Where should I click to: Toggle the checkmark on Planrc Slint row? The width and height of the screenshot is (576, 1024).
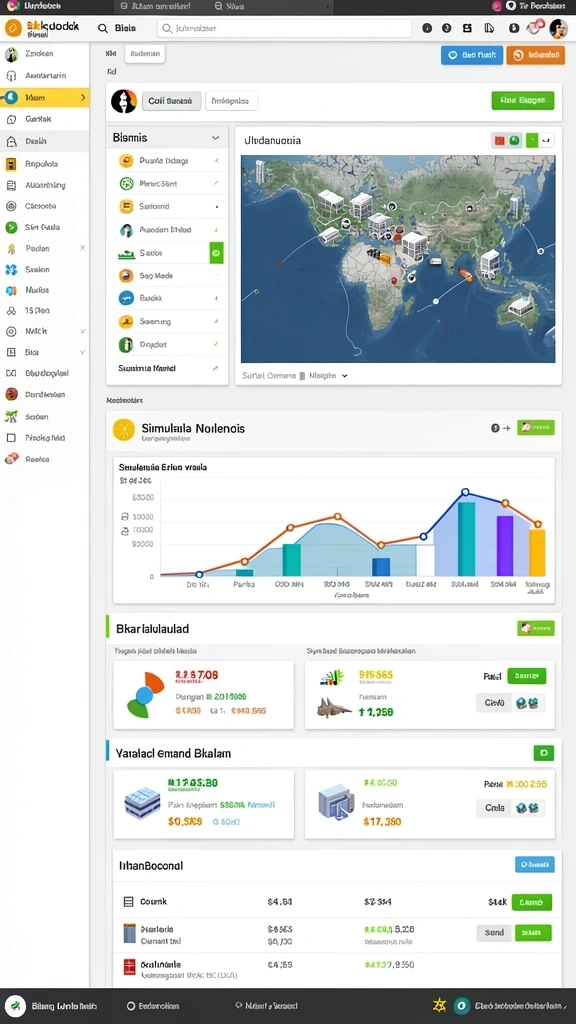click(216, 184)
